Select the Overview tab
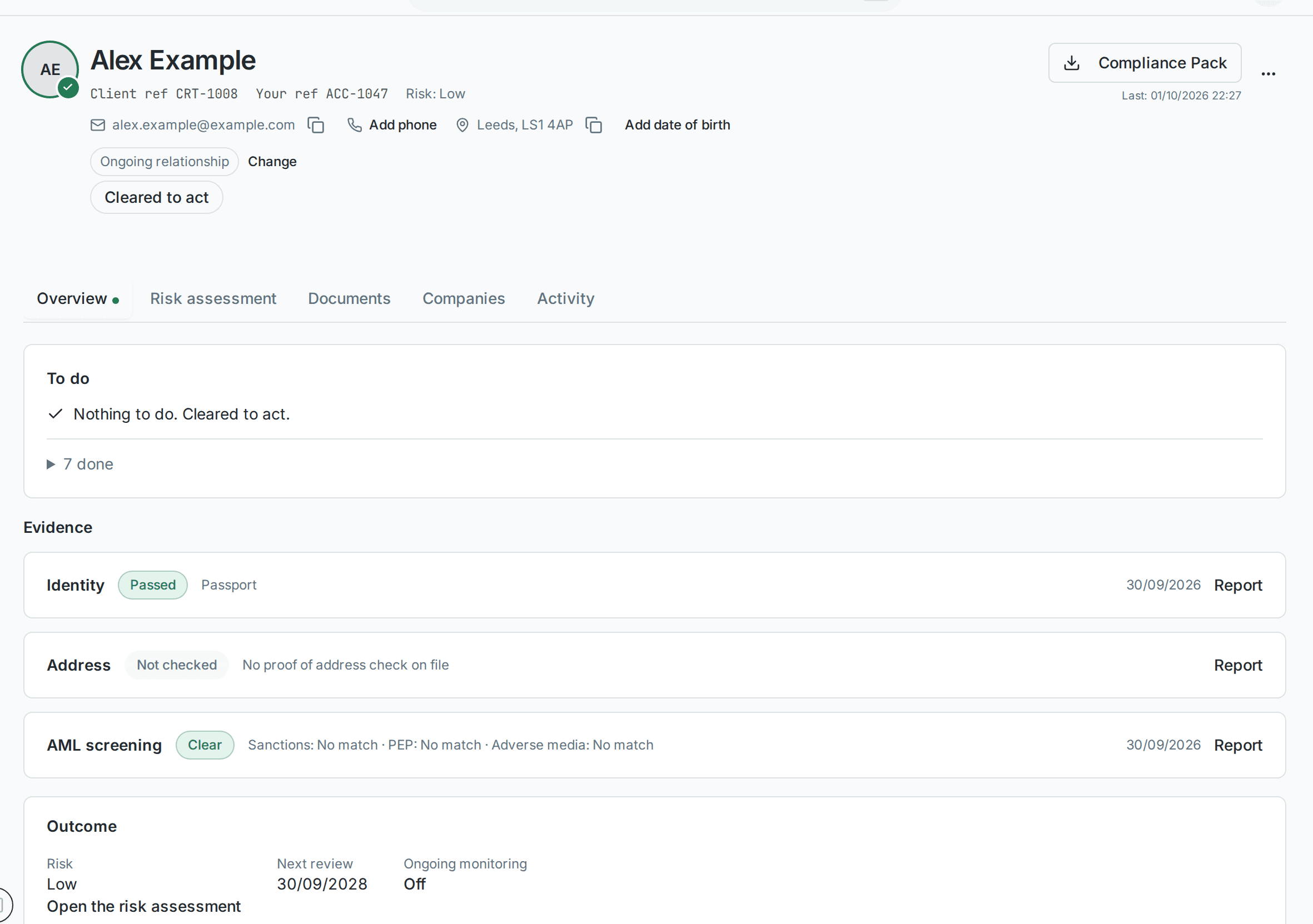Screen dimensions: 1313x924 pos(78,298)
